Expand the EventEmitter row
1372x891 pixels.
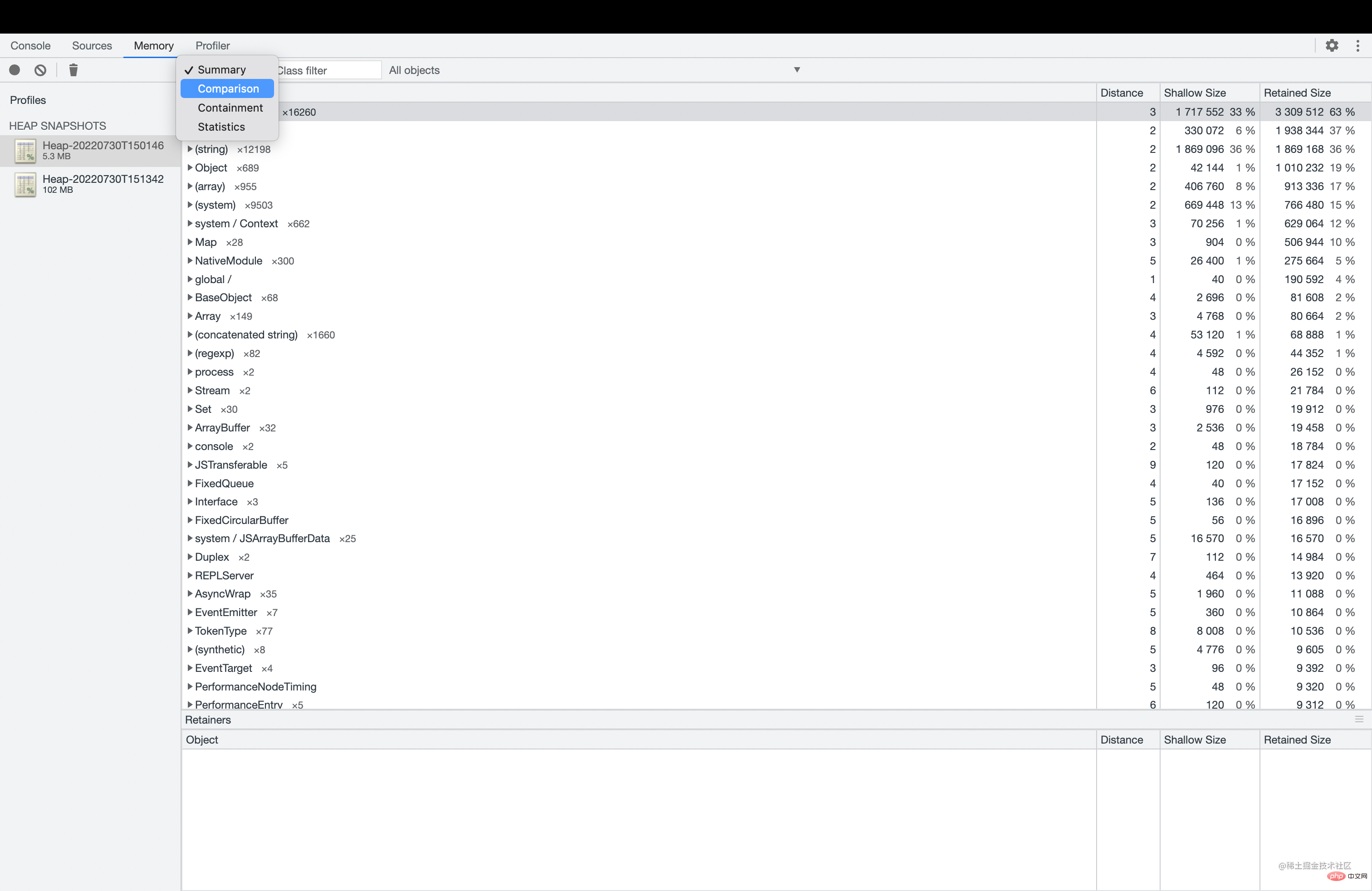click(x=190, y=612)
